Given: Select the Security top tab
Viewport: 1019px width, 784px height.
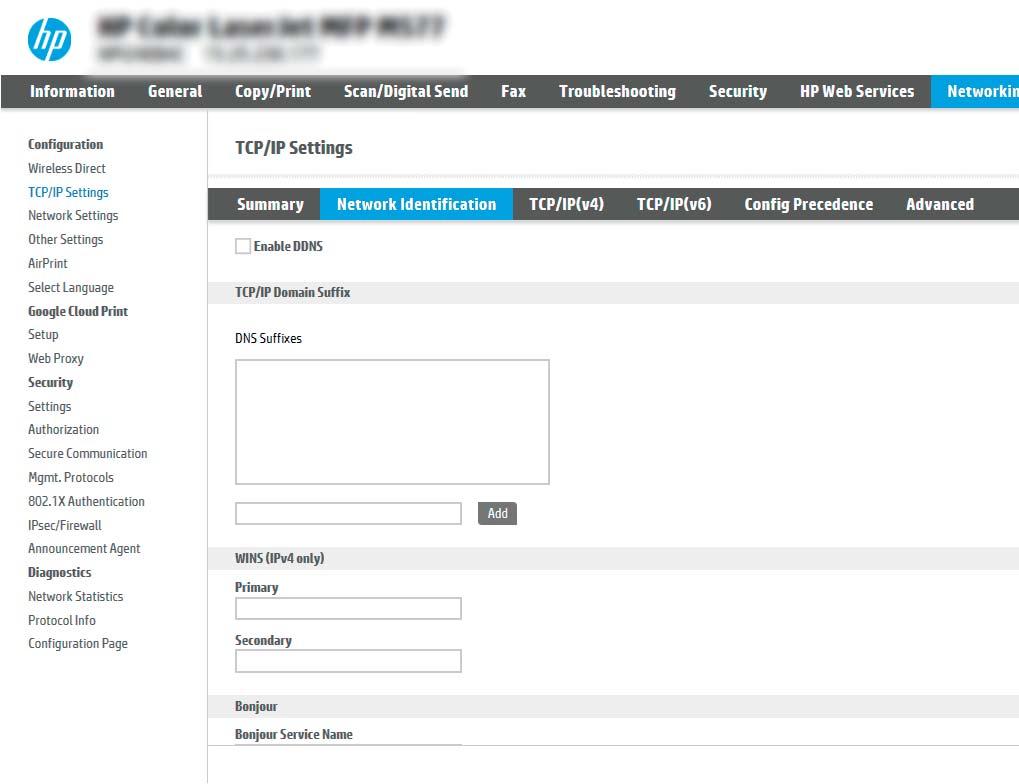Looking at the screenshot, I should tap(738, 92).
